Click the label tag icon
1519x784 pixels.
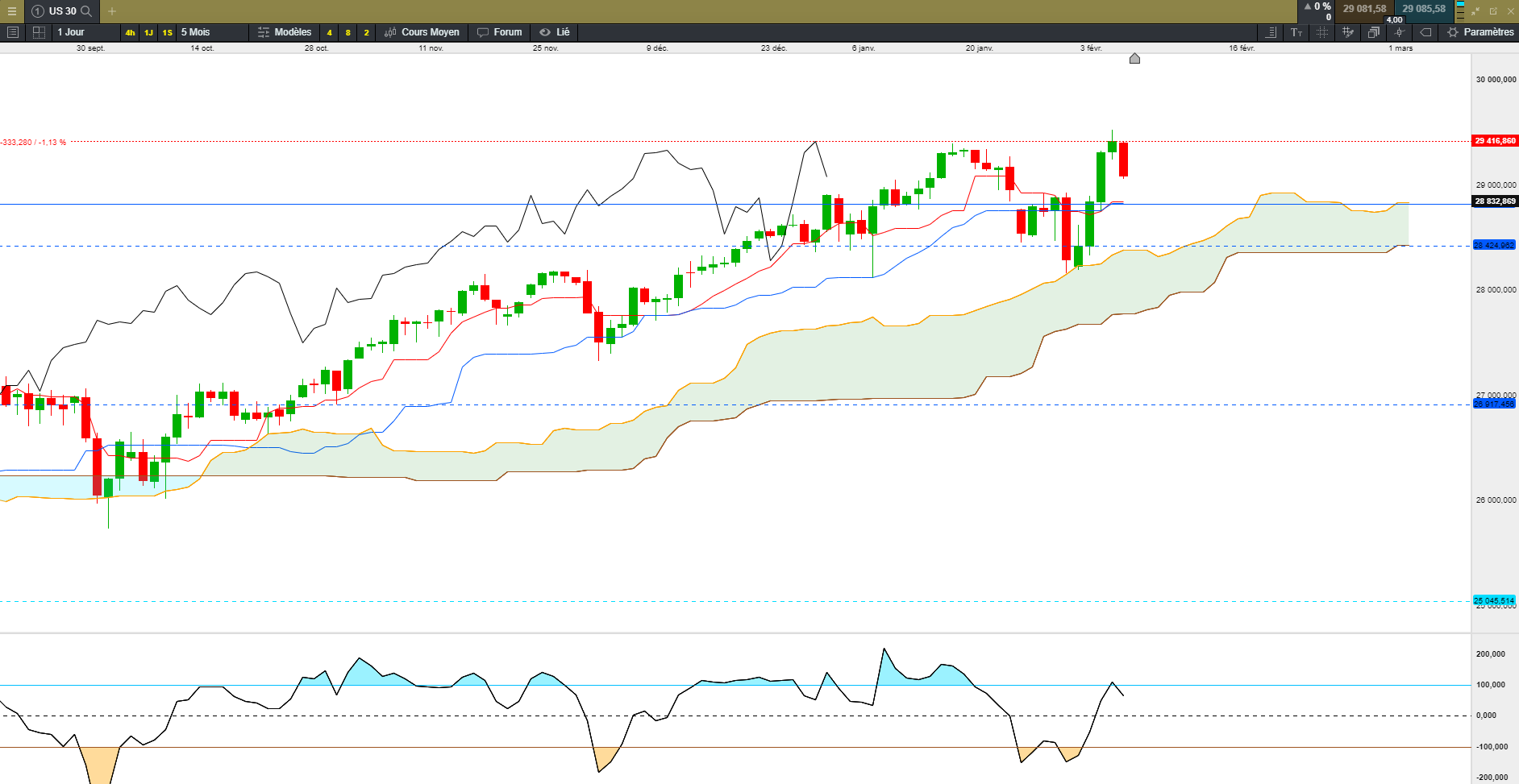pos(1425,32)
